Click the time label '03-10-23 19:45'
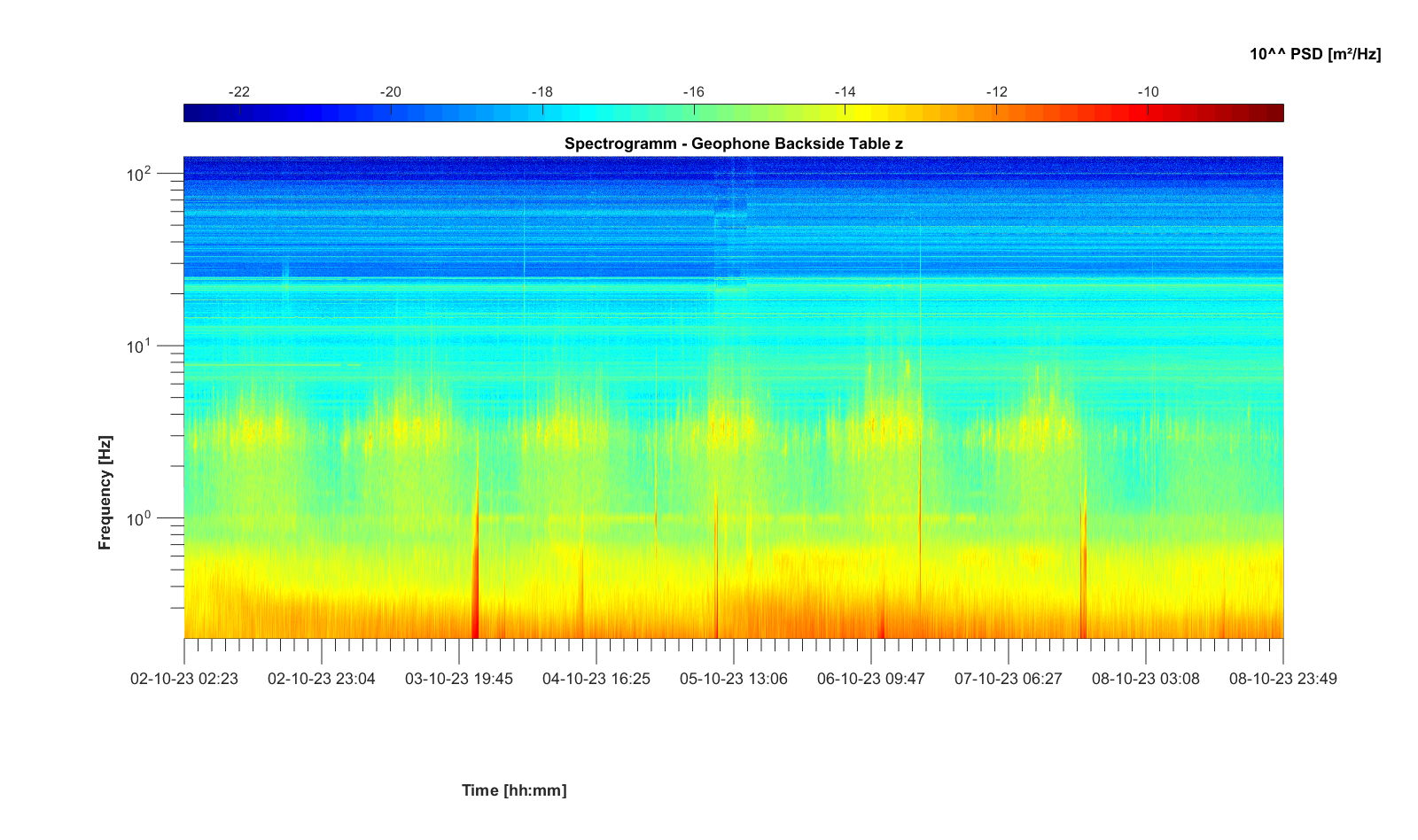 [459, 679]
